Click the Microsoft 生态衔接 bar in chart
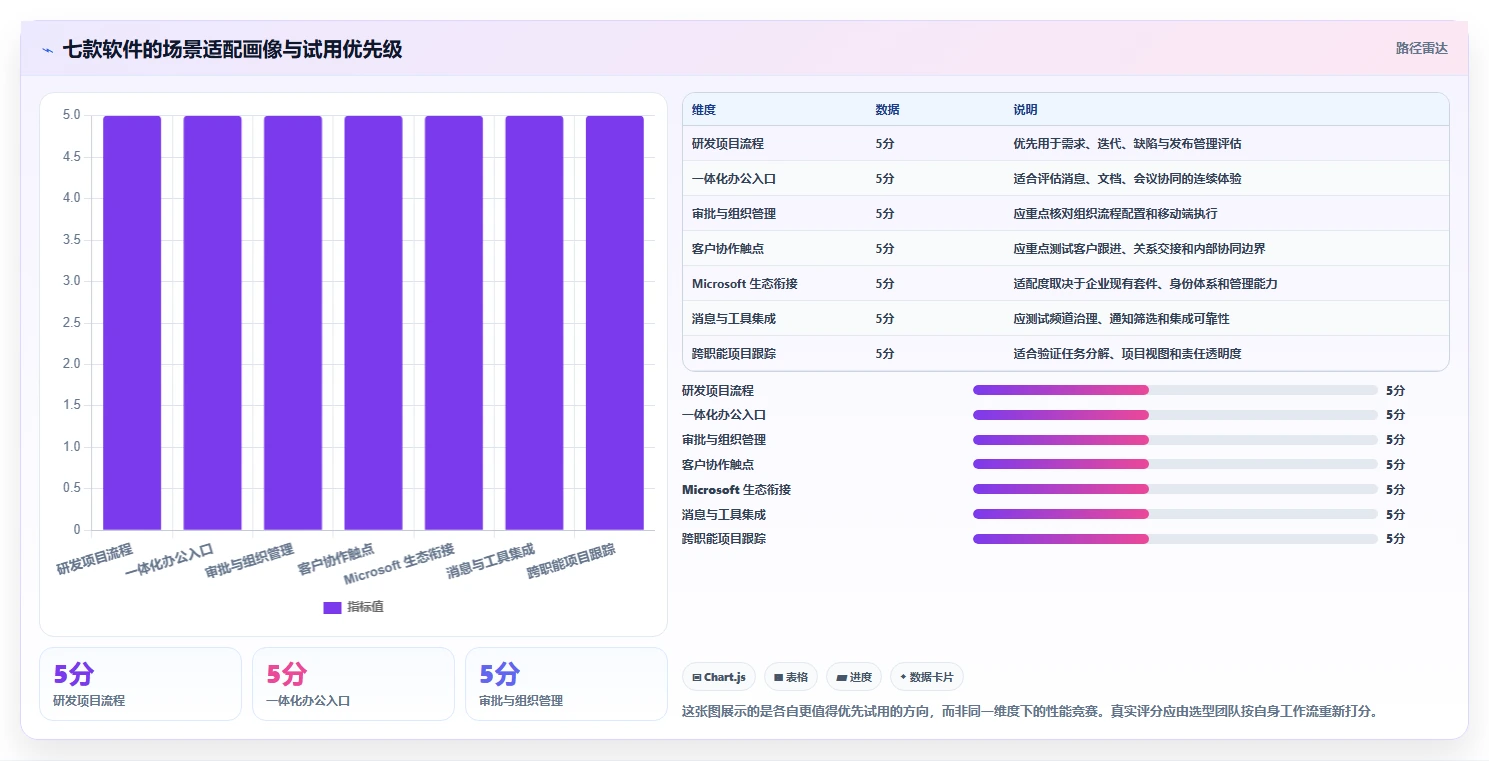The width and height of the screenshot is (1489, 761). coord(454,322)
